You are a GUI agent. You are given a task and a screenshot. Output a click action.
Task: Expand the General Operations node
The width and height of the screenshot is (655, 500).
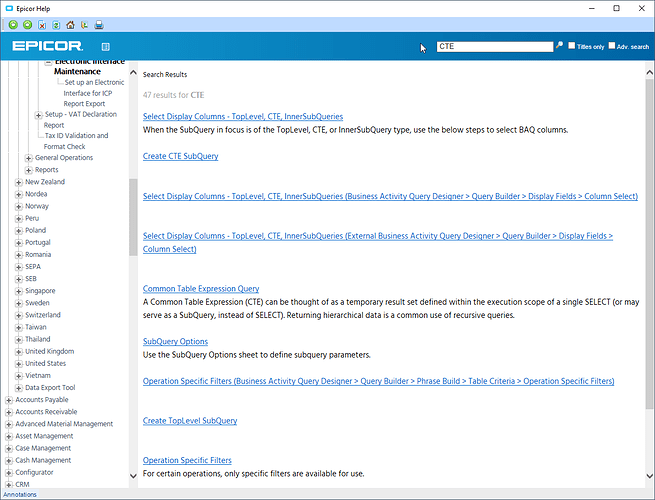[x=28, y=158]
